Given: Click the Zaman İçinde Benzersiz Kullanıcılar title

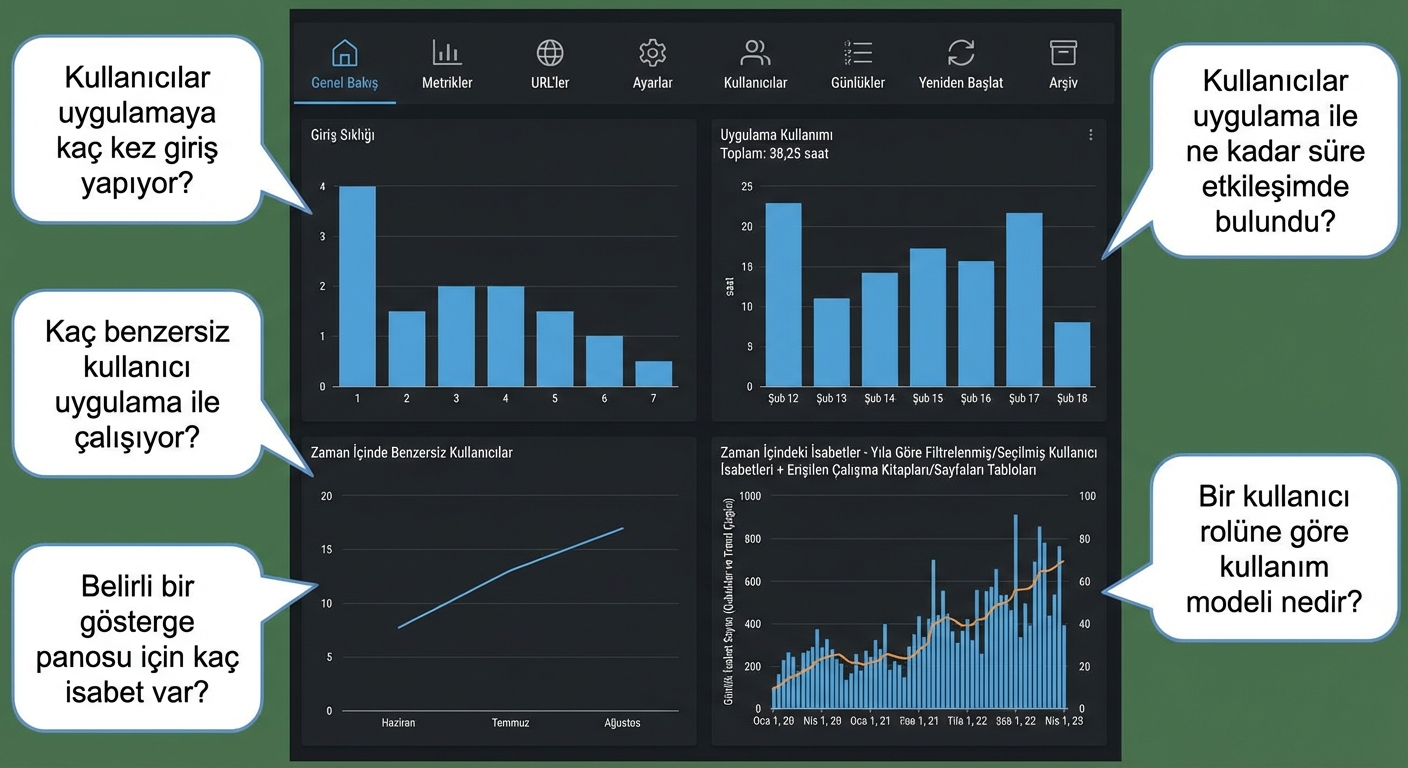Looking at the screenshot, I should click(412, 452).
